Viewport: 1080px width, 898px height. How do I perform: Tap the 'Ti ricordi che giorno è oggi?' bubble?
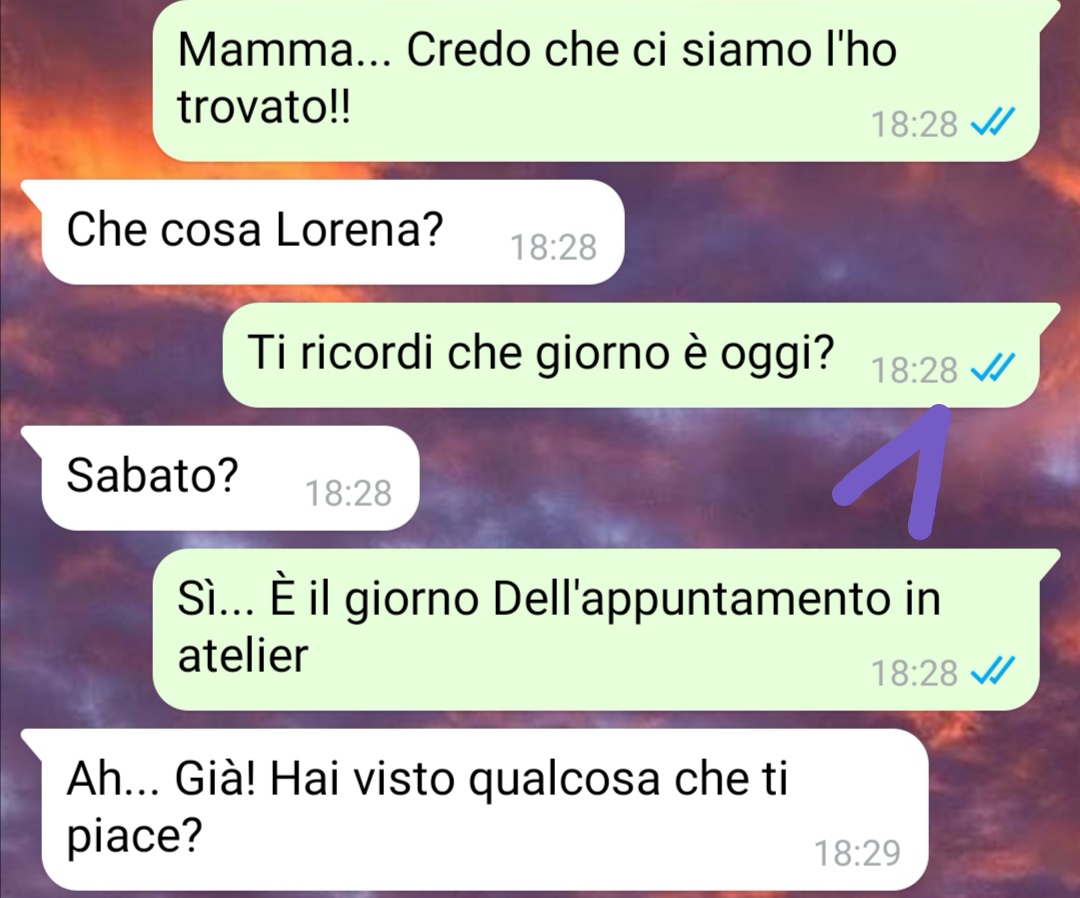tap(639, 355)
